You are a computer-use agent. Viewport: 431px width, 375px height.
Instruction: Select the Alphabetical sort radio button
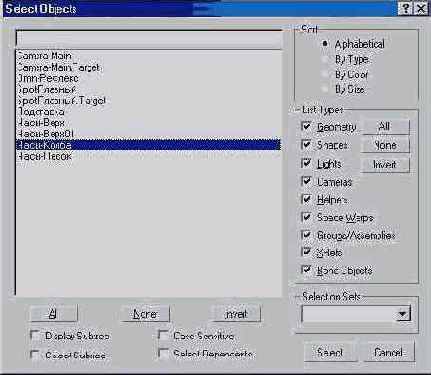325,44
